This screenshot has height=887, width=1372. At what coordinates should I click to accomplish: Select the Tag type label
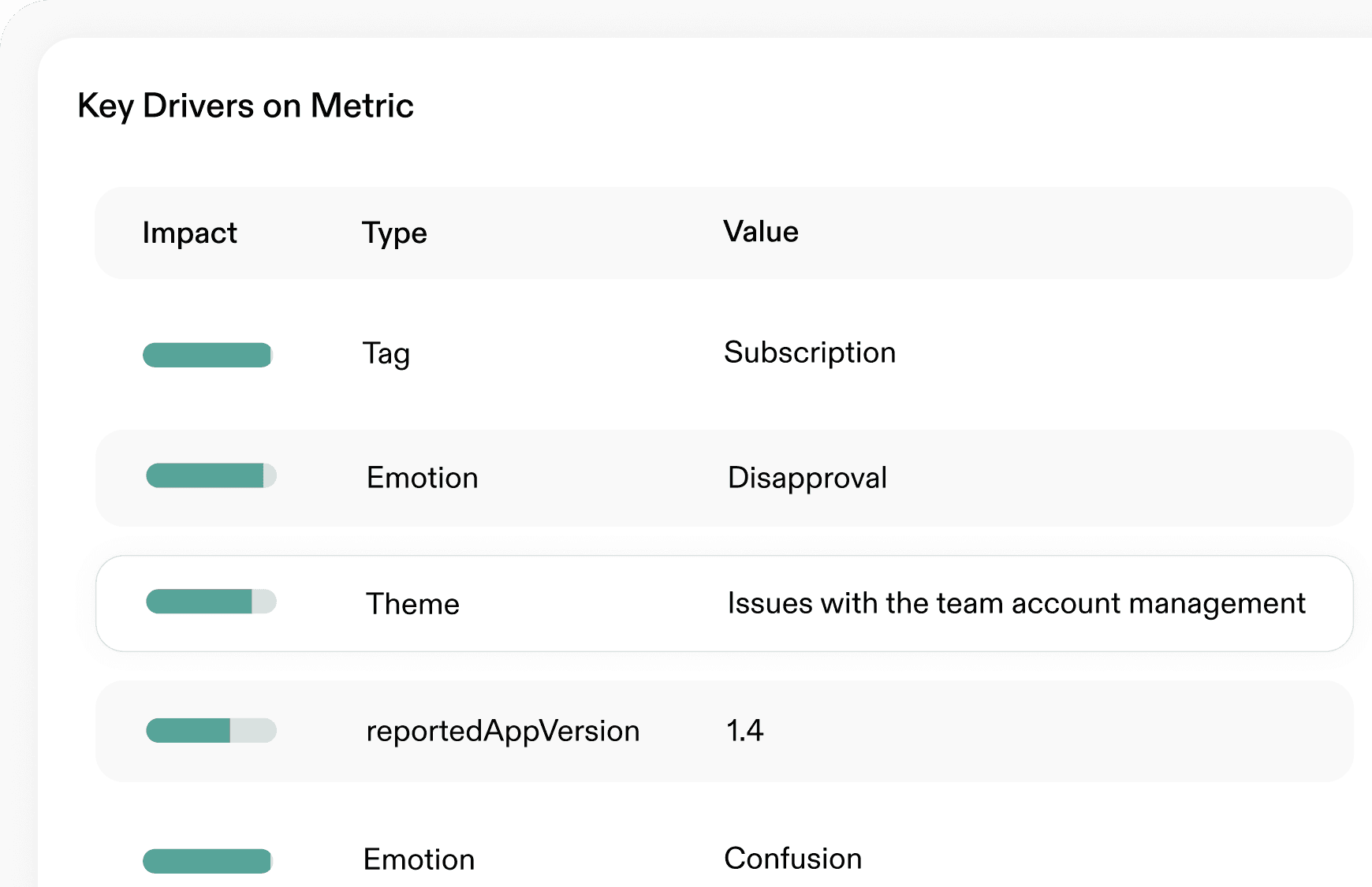click(386, 353)
